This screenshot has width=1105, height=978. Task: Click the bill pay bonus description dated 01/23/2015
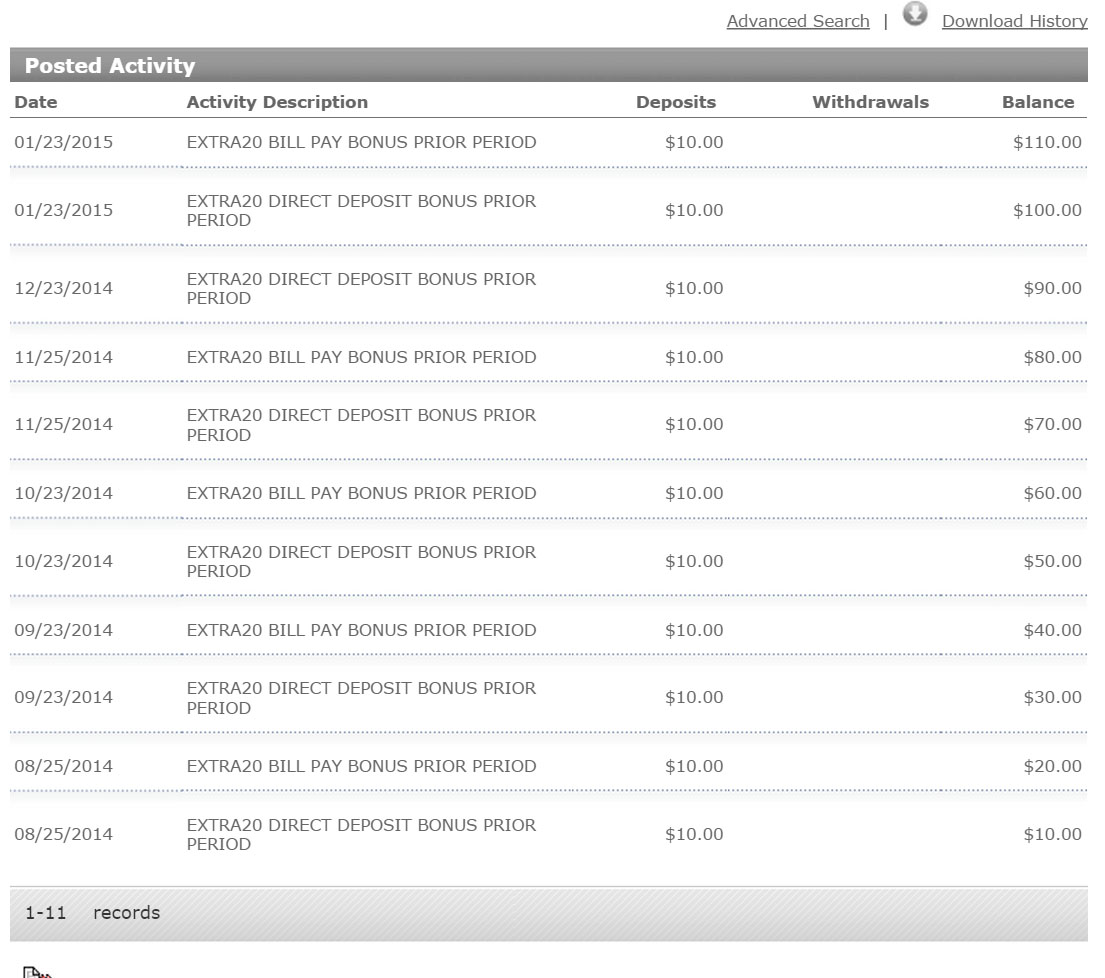tap(362, 142)
